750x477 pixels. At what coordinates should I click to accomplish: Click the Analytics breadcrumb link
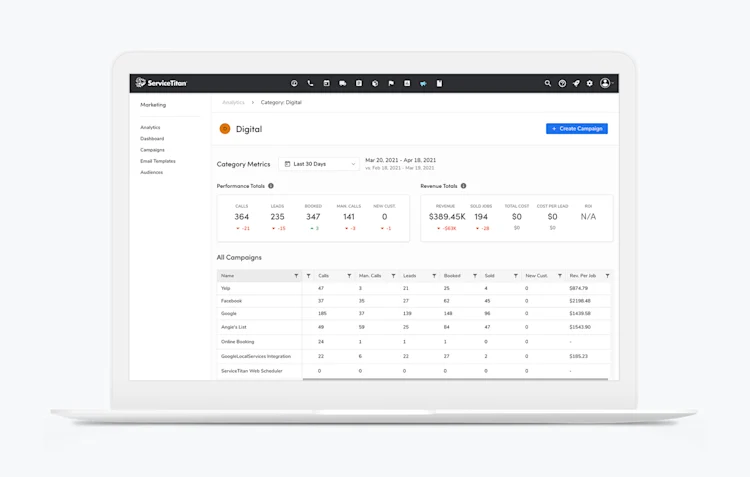pos(233,102)
